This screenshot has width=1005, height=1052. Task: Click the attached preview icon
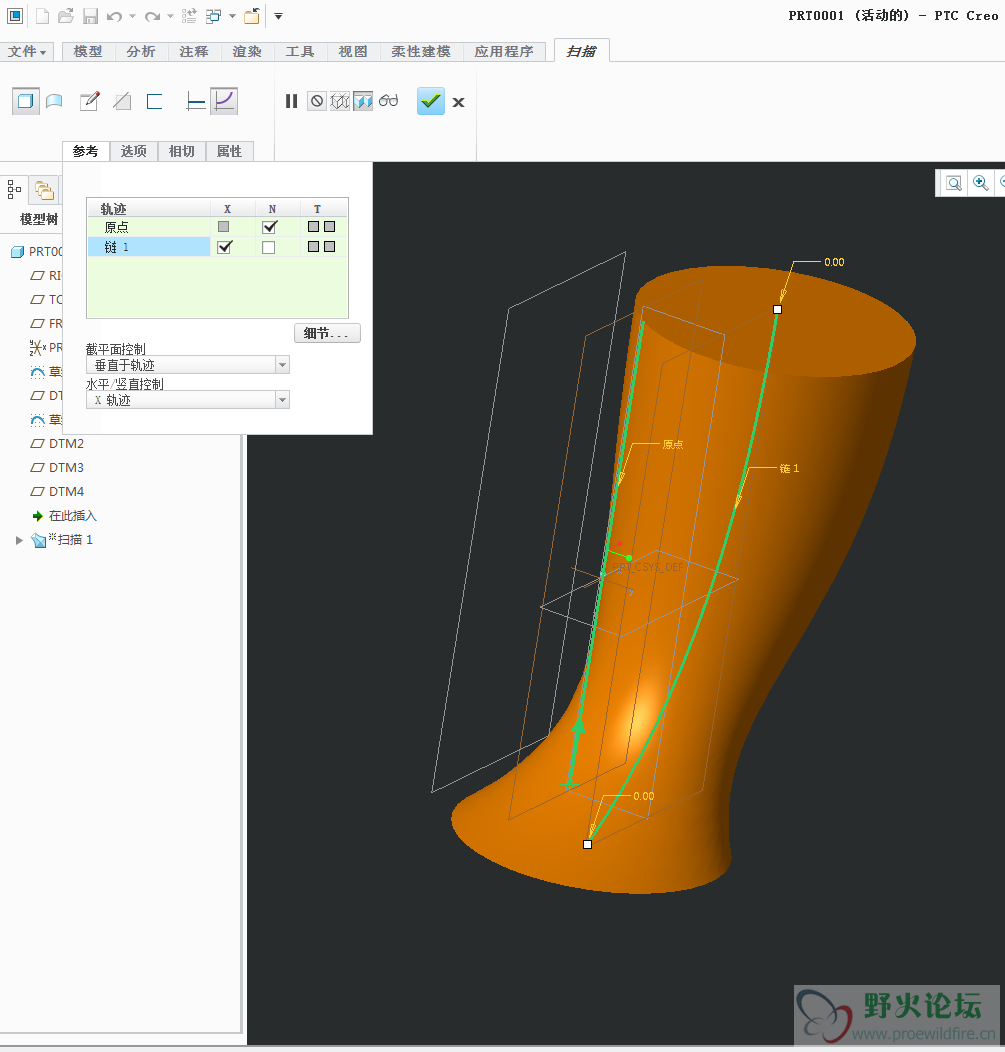[x=363, y=101]
